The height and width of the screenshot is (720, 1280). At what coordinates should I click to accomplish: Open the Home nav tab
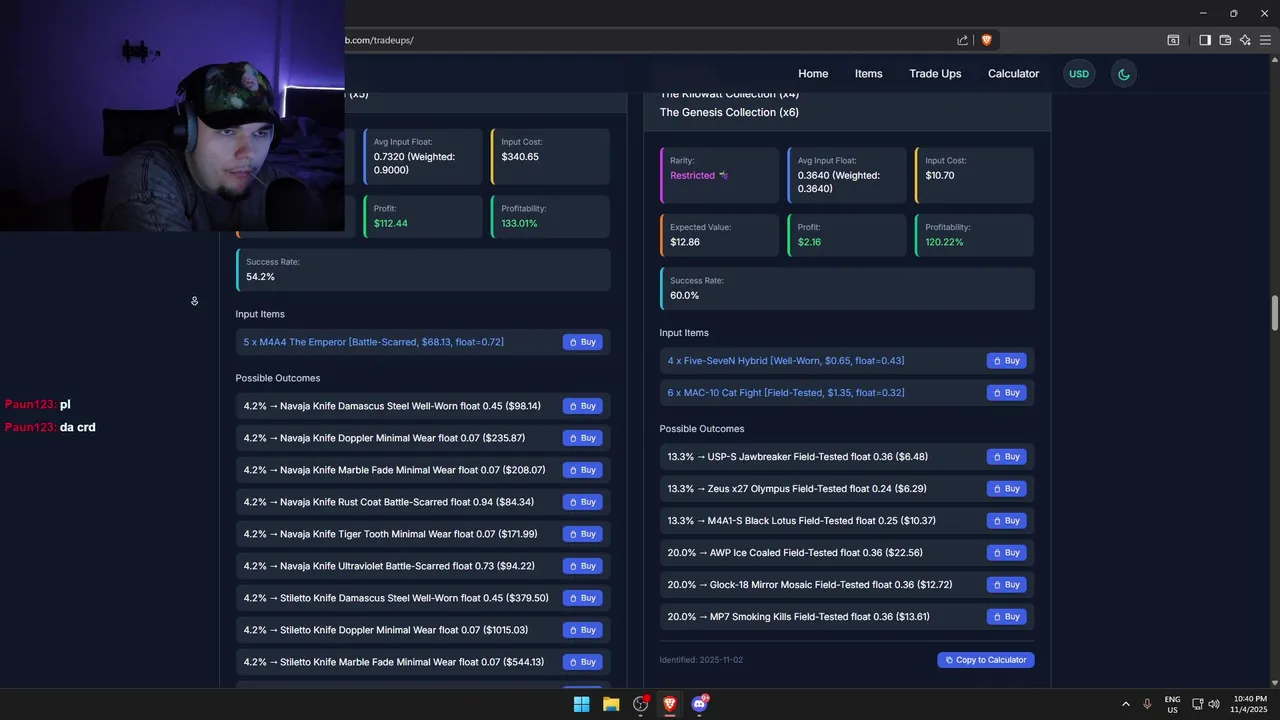click(x=813, y=74)
